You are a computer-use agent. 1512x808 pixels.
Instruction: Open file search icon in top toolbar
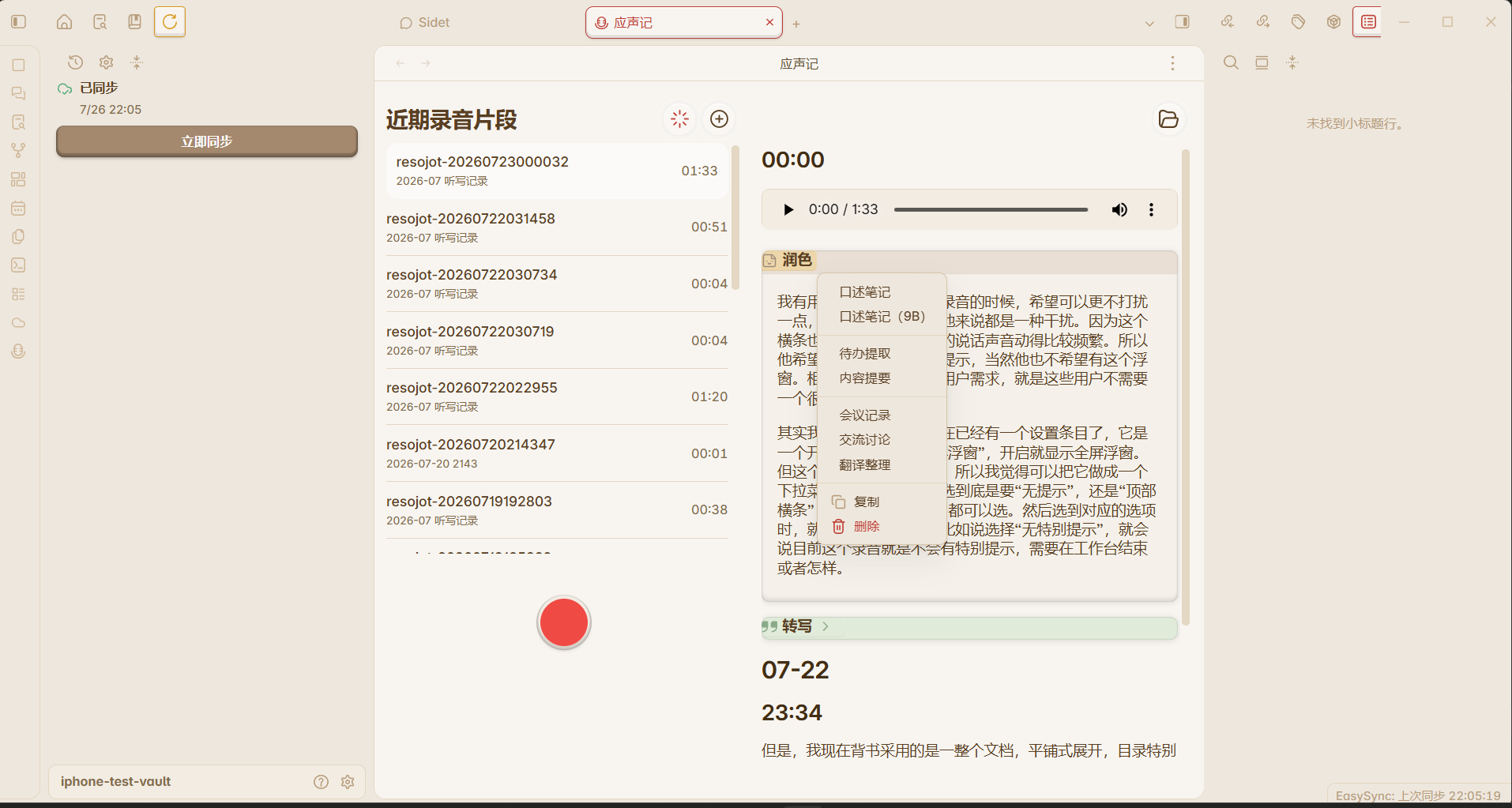coord(100,22)
